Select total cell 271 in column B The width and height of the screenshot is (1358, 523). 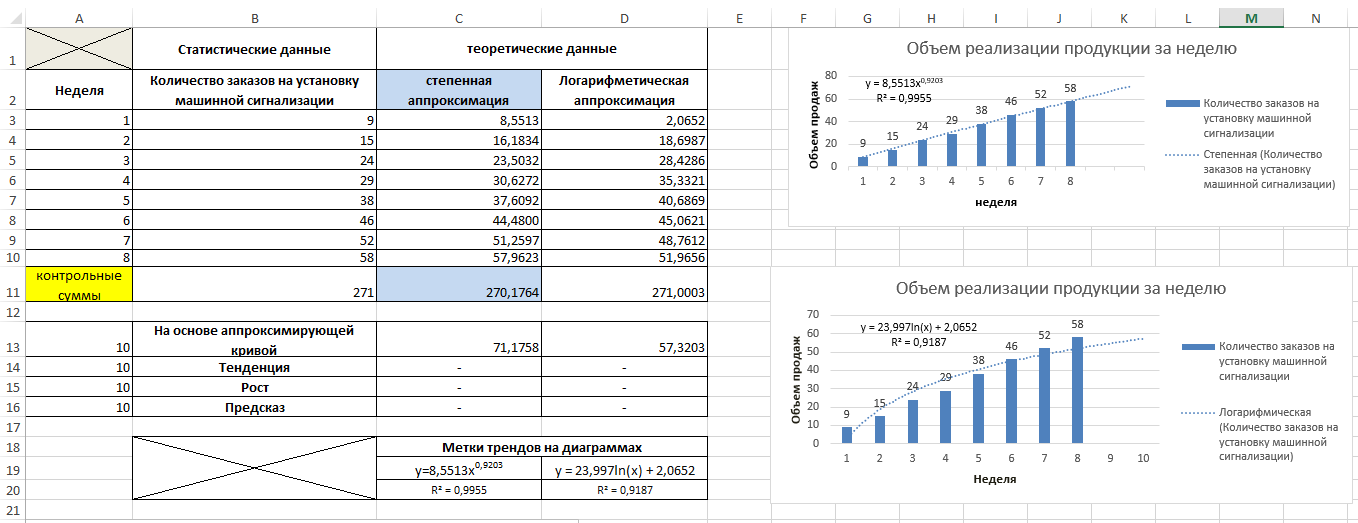[254, 284]
